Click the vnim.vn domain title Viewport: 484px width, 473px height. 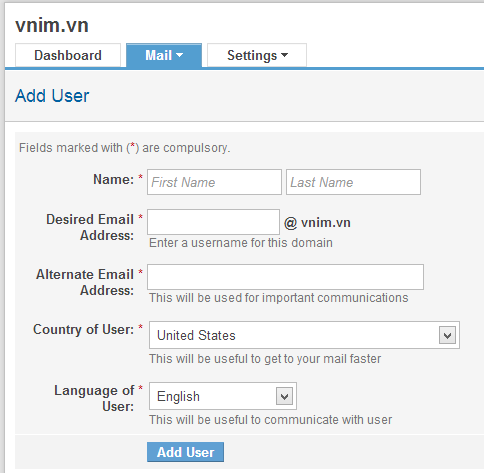tap(52, 25)
